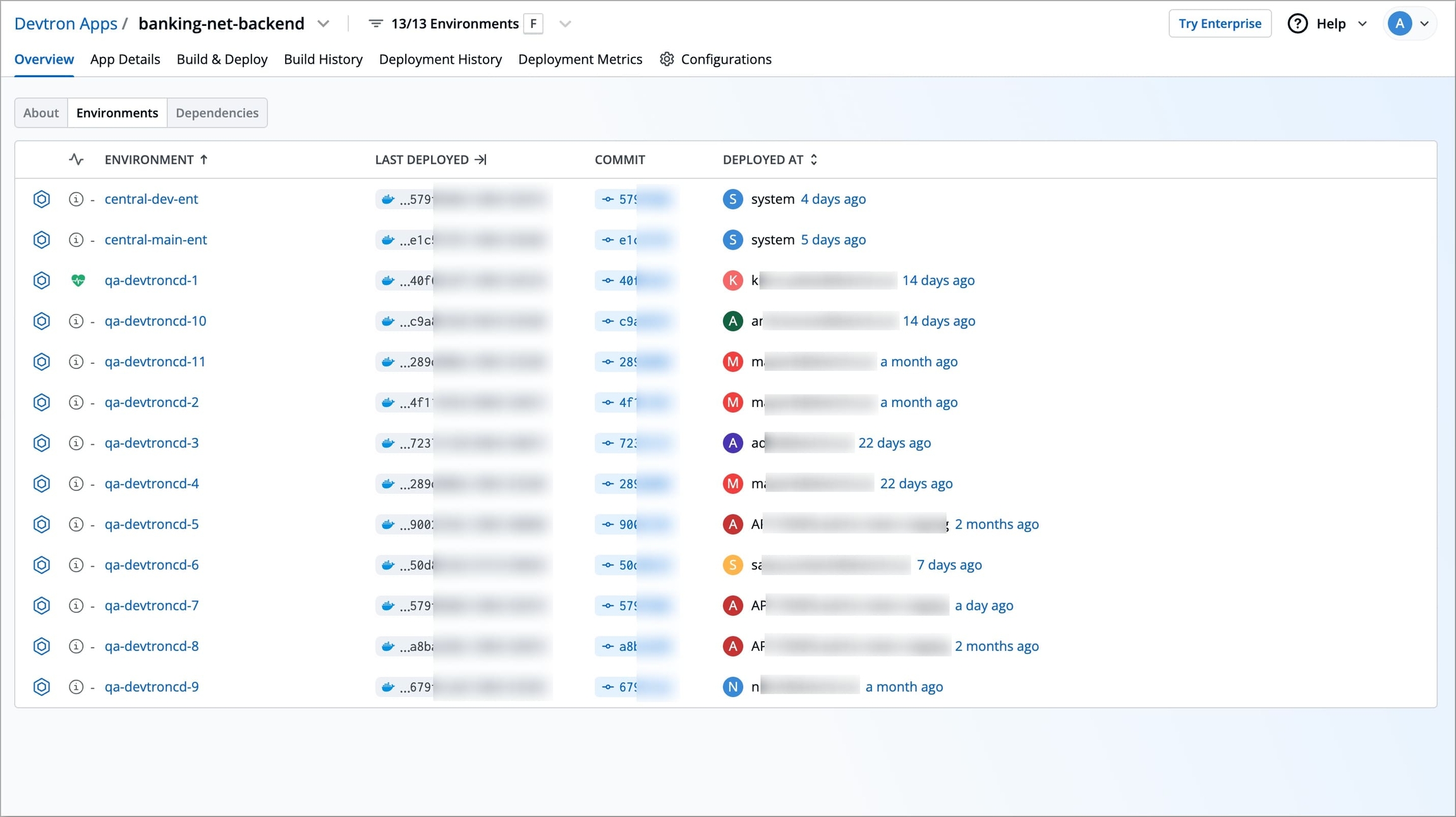Click the filter icon before 13/13 Environments

tap(375, 23)
